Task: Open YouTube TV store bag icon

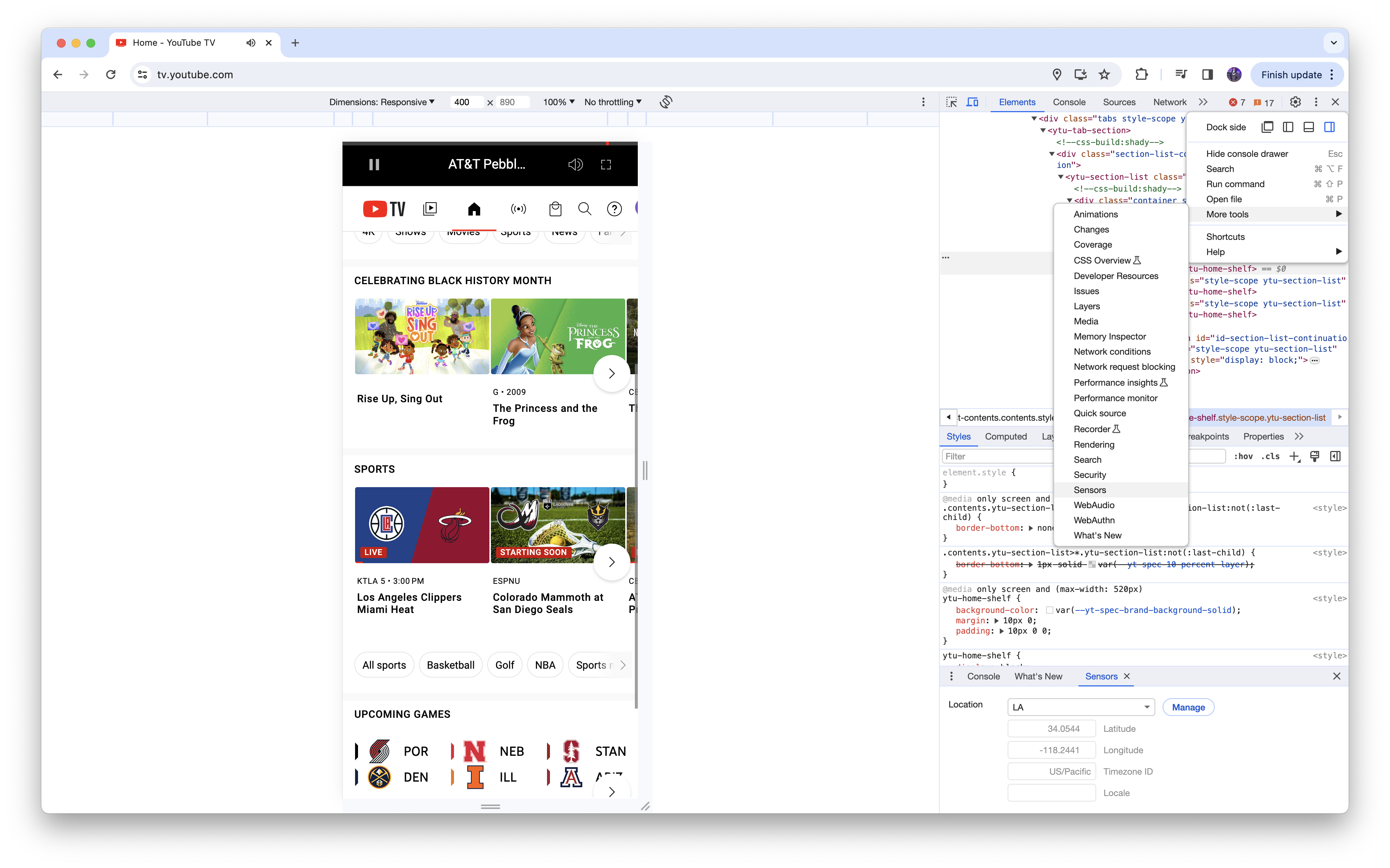Action: (x=555, y=209)
